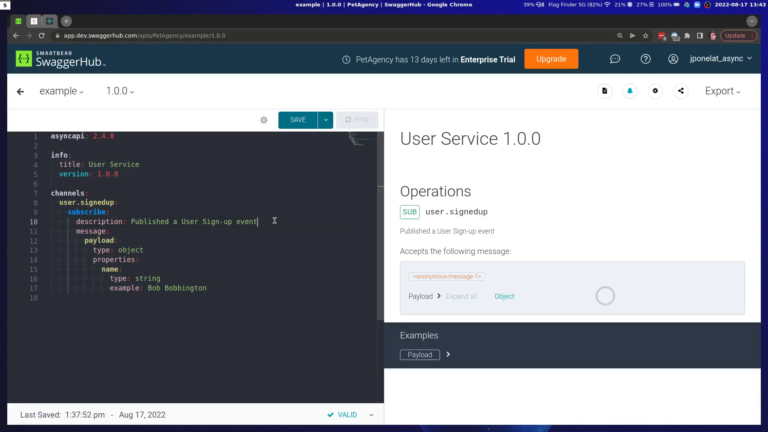The image size is (768, 432).
Task: Click the send tab arrow icon
Action: pos(632,36)
